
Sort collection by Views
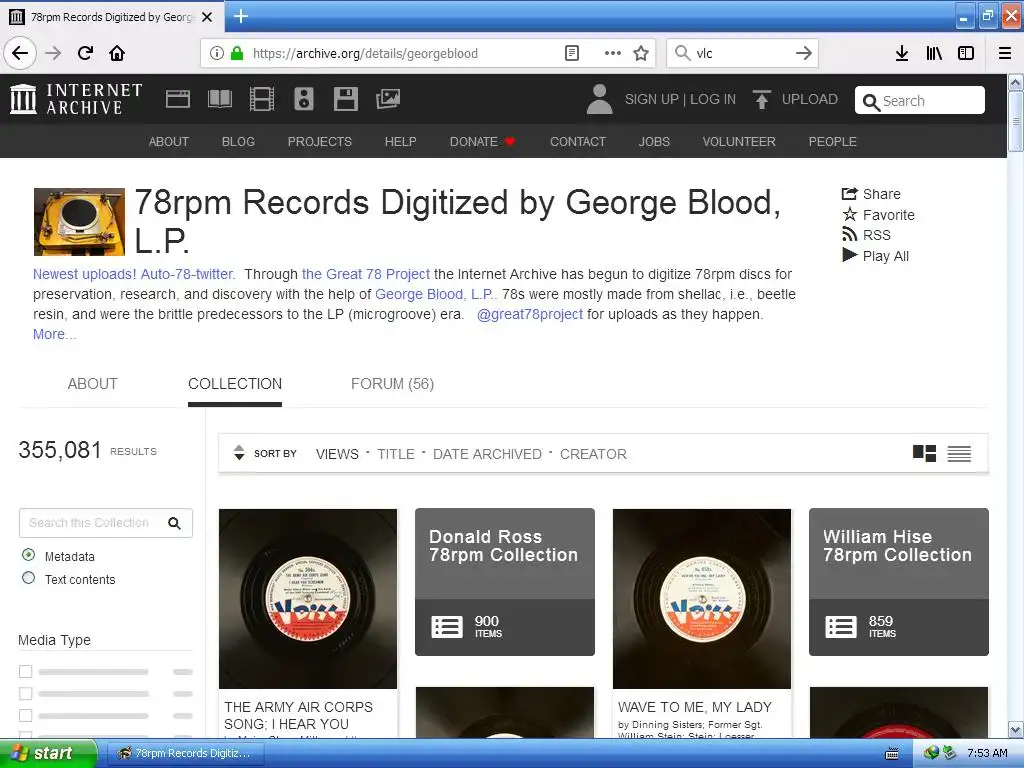(337, 454)
